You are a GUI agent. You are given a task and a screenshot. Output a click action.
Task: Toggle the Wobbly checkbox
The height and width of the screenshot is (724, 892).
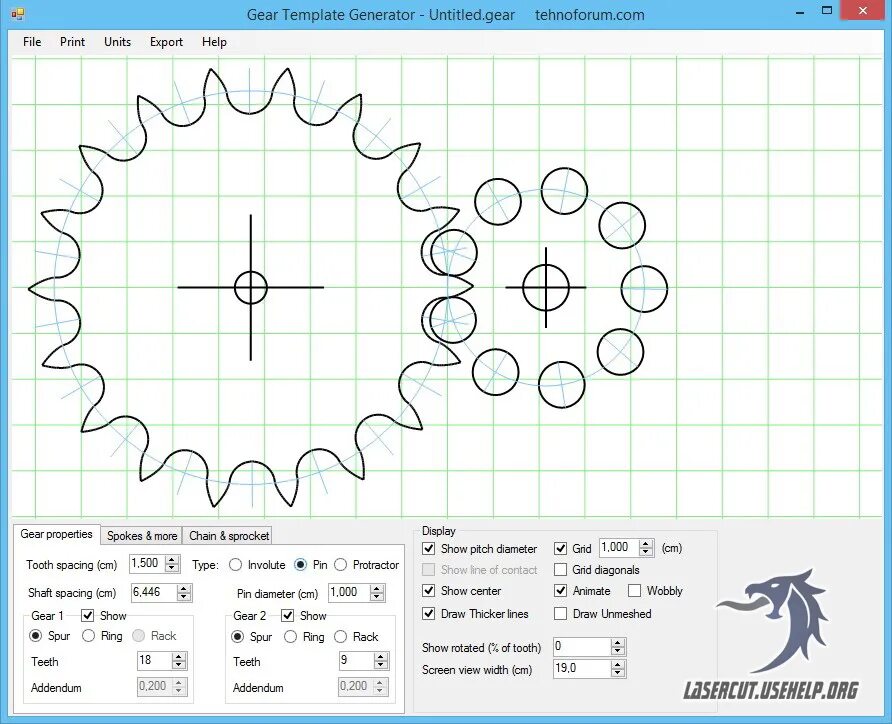point(634,591)
